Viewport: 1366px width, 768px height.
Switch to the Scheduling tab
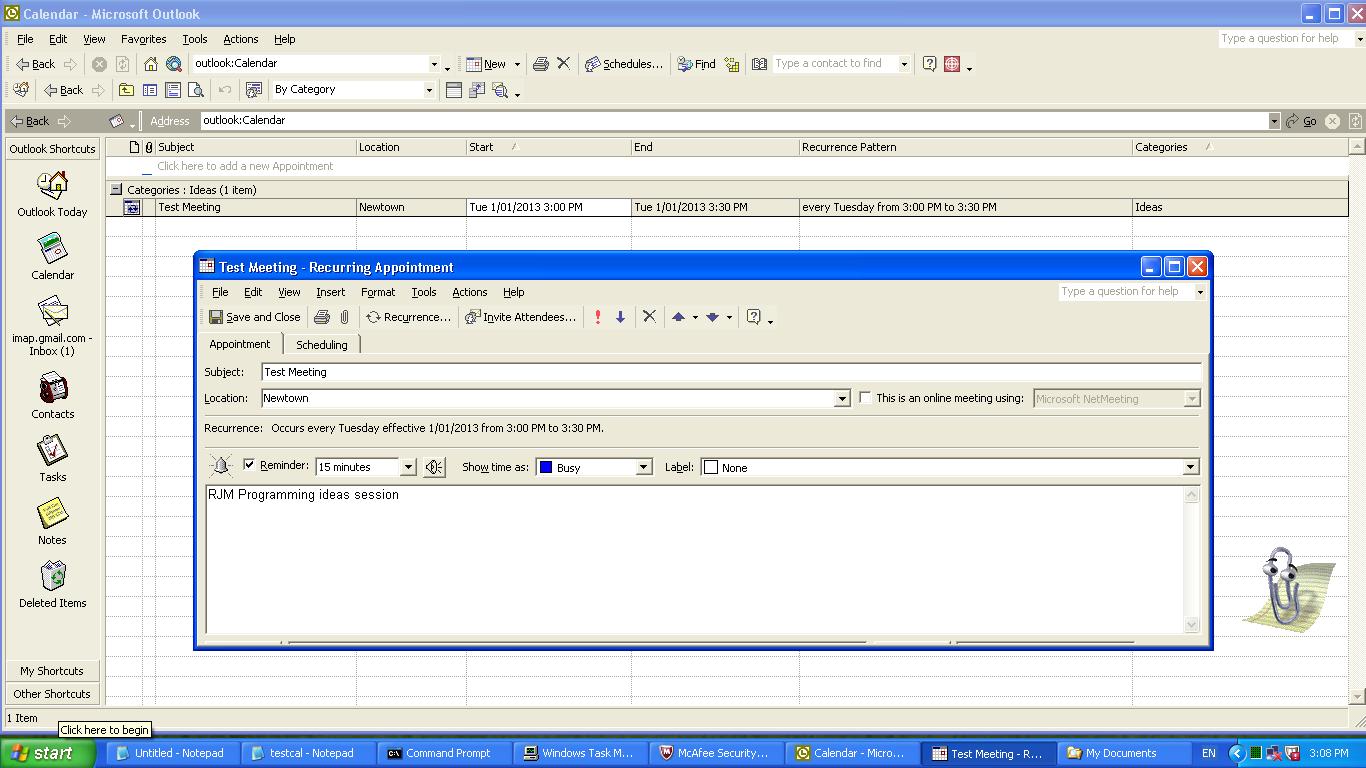coord(321,345)
